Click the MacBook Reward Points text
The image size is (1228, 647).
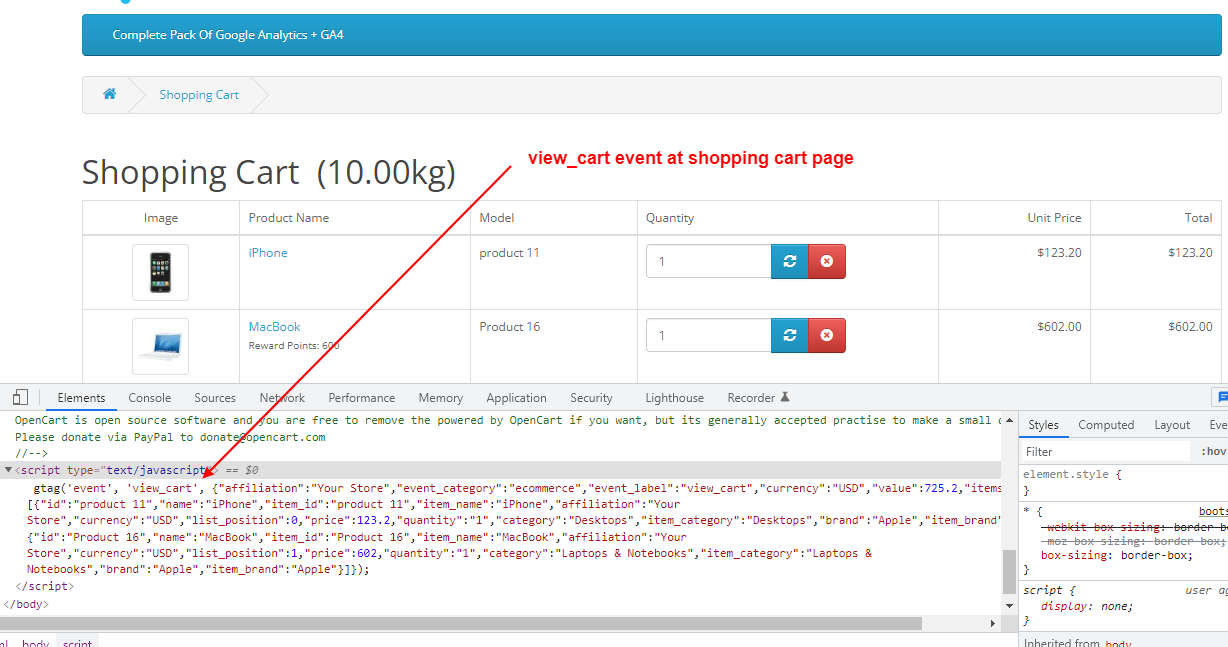click(294, 346)
